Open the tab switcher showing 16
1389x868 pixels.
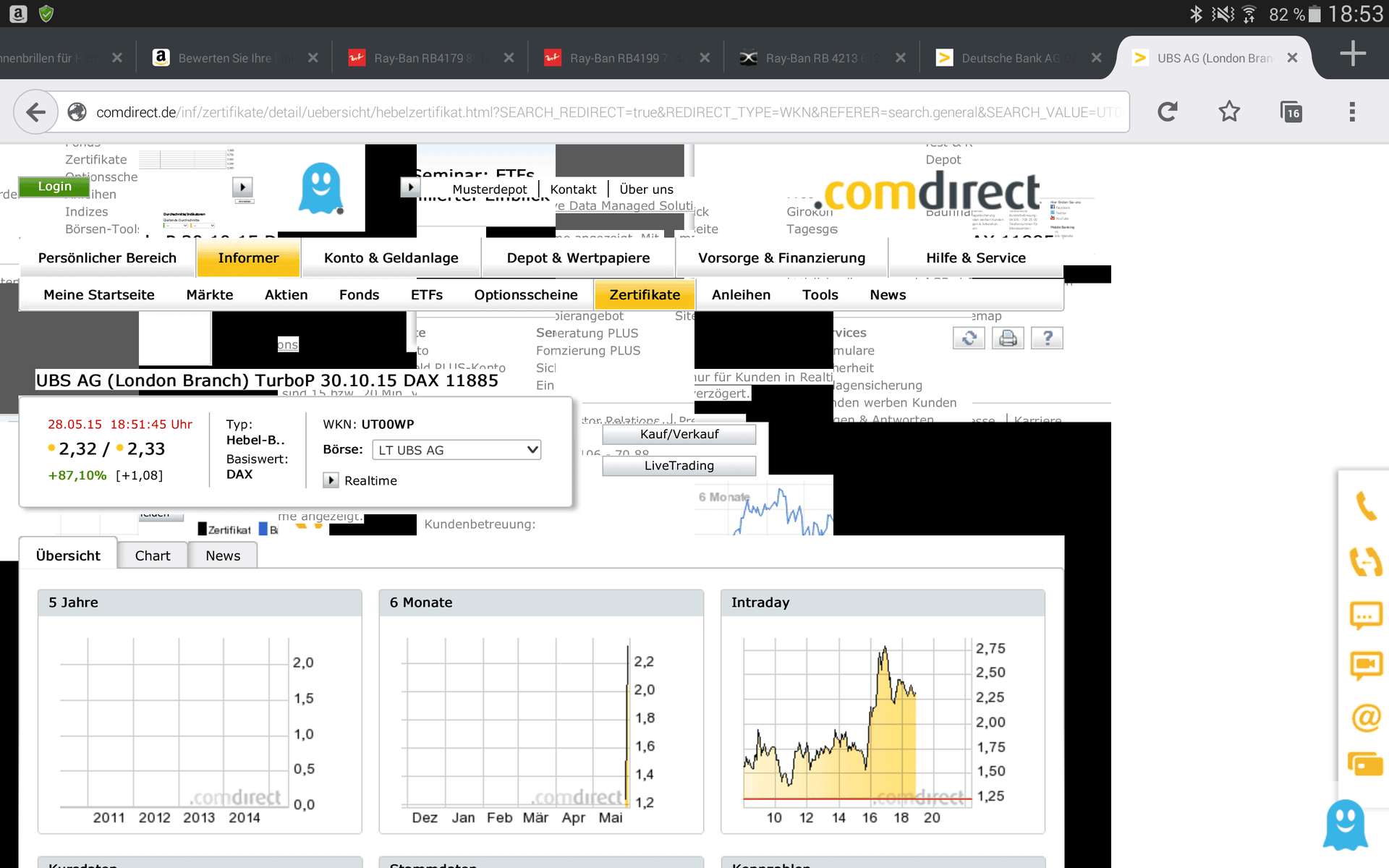[1291, 112]
